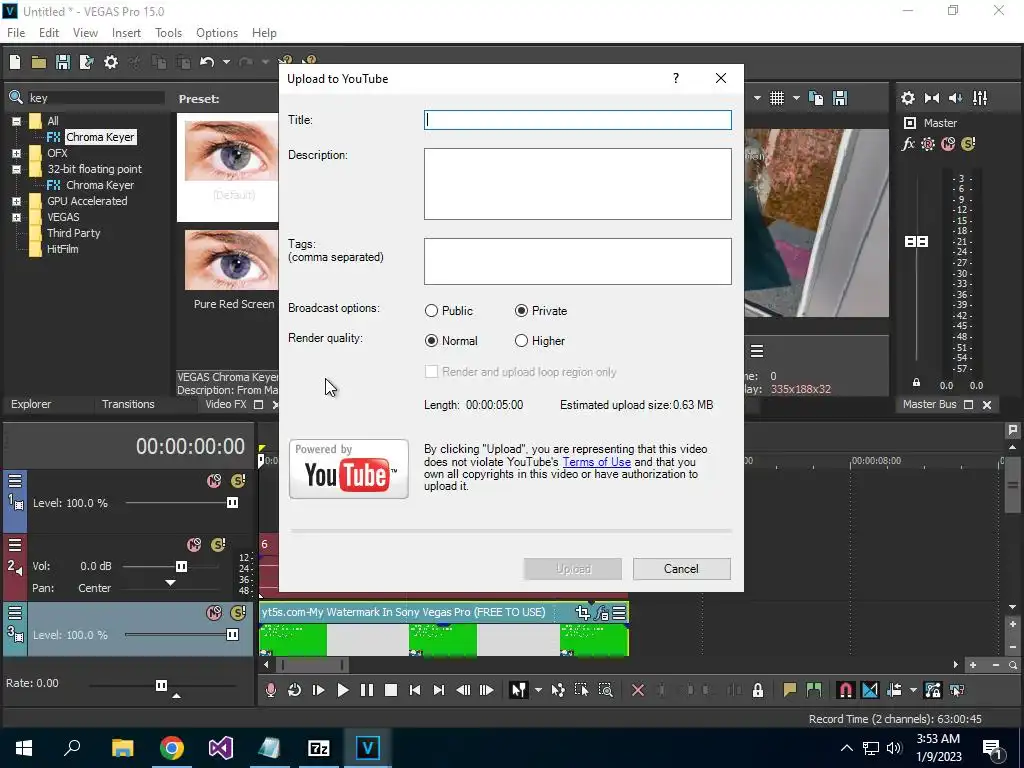This screenshot has height=768, width=1024.
Task: Click the Description text area
Action: (577, 184)
